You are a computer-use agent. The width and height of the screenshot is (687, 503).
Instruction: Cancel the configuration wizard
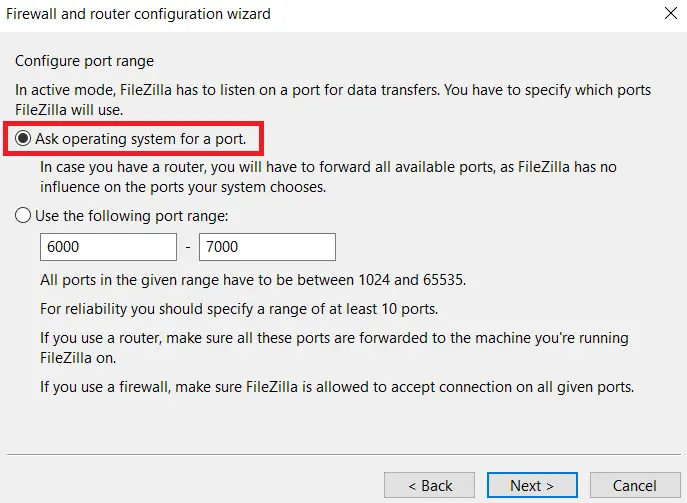635,485
